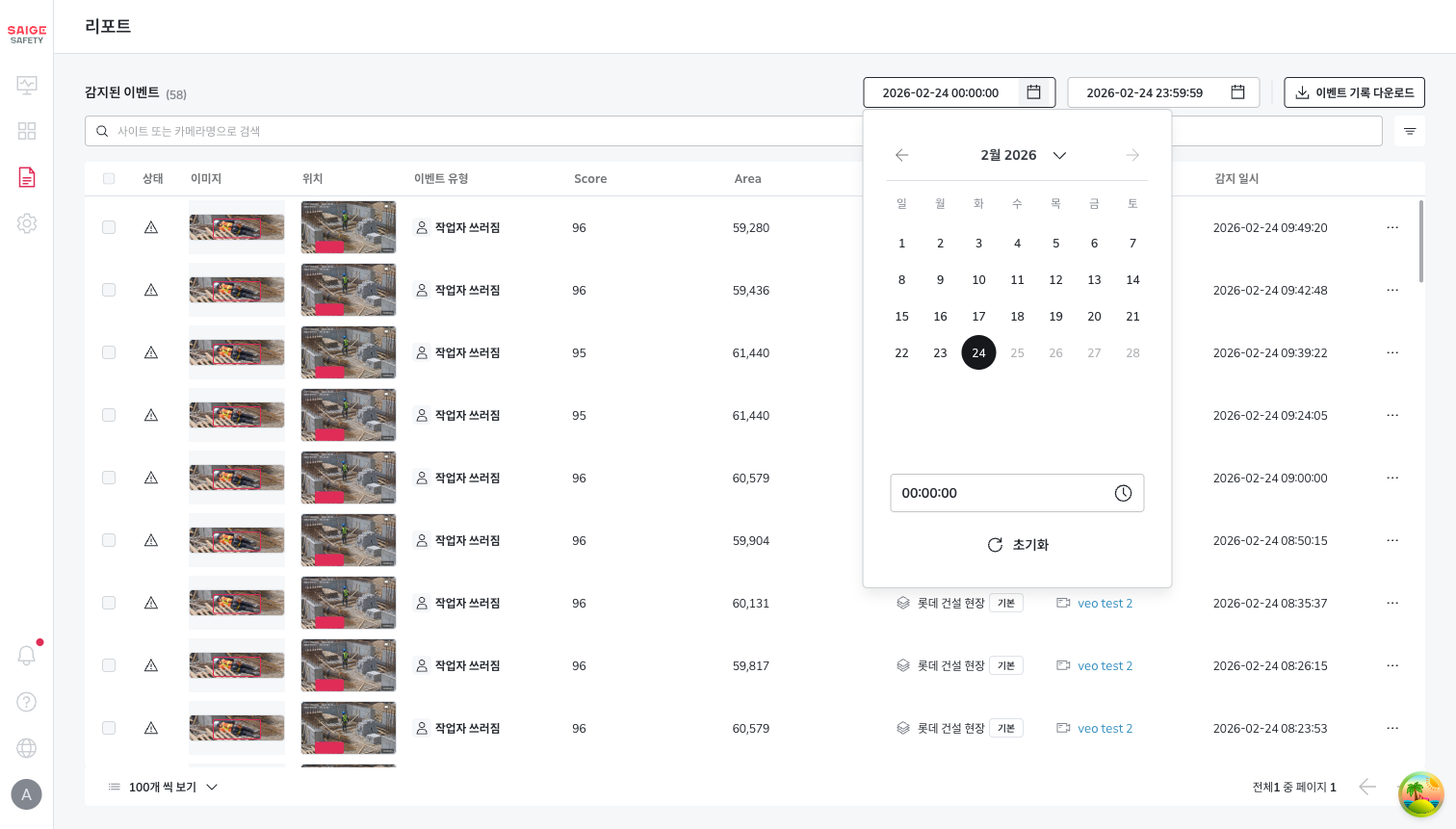Viewport: 1456px width, 829px height.
Task: Select checkbox for 08:26:15 event row
Action: click(x=109, y=665)
